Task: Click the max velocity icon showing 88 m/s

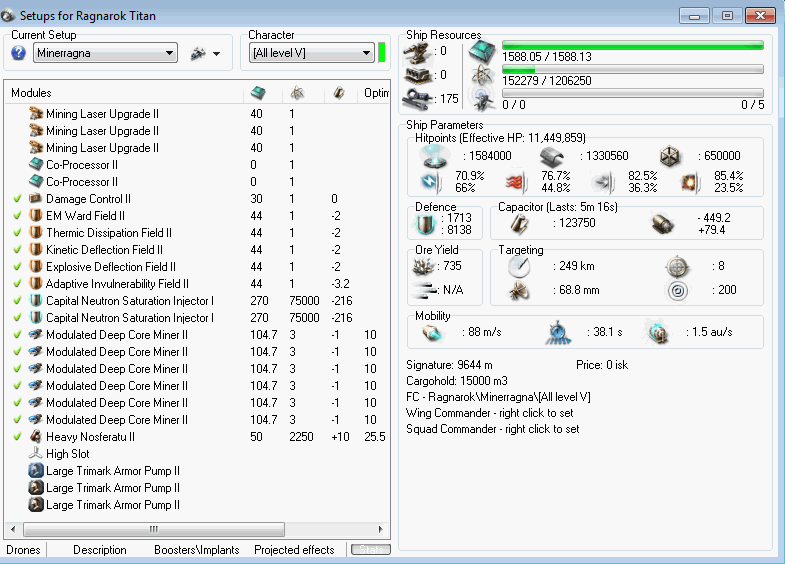Action: 432,332
